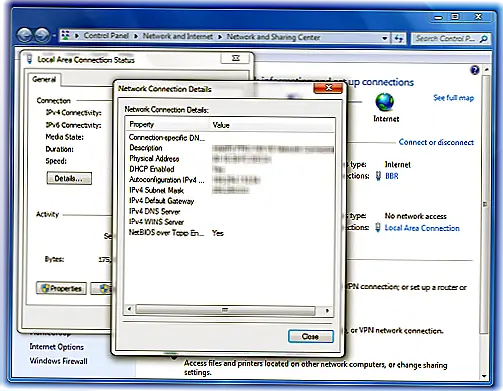Click right arrow of details horizontal scrollbar
The width and height of the screenshot is (503, 391).
pos(327,310)
